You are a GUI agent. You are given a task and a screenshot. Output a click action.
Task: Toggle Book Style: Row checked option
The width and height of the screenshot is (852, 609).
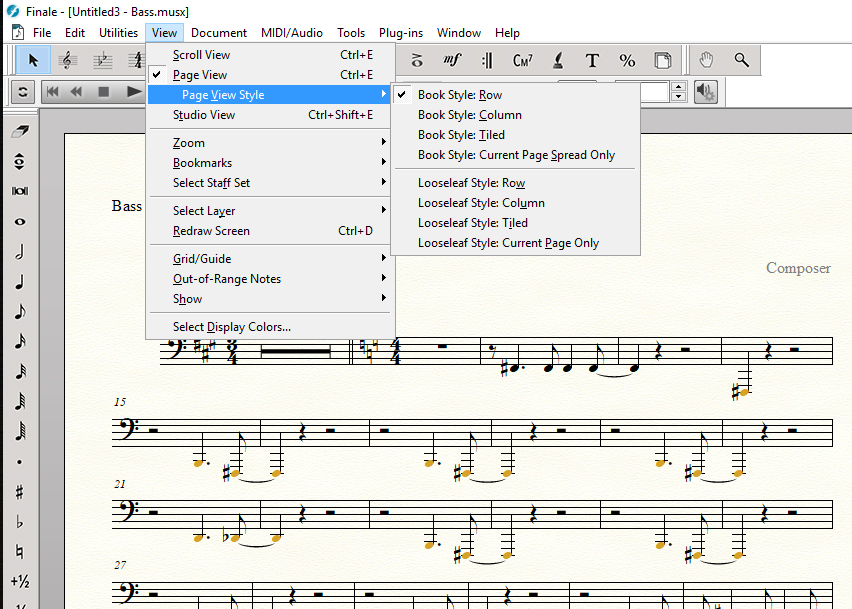460,95
